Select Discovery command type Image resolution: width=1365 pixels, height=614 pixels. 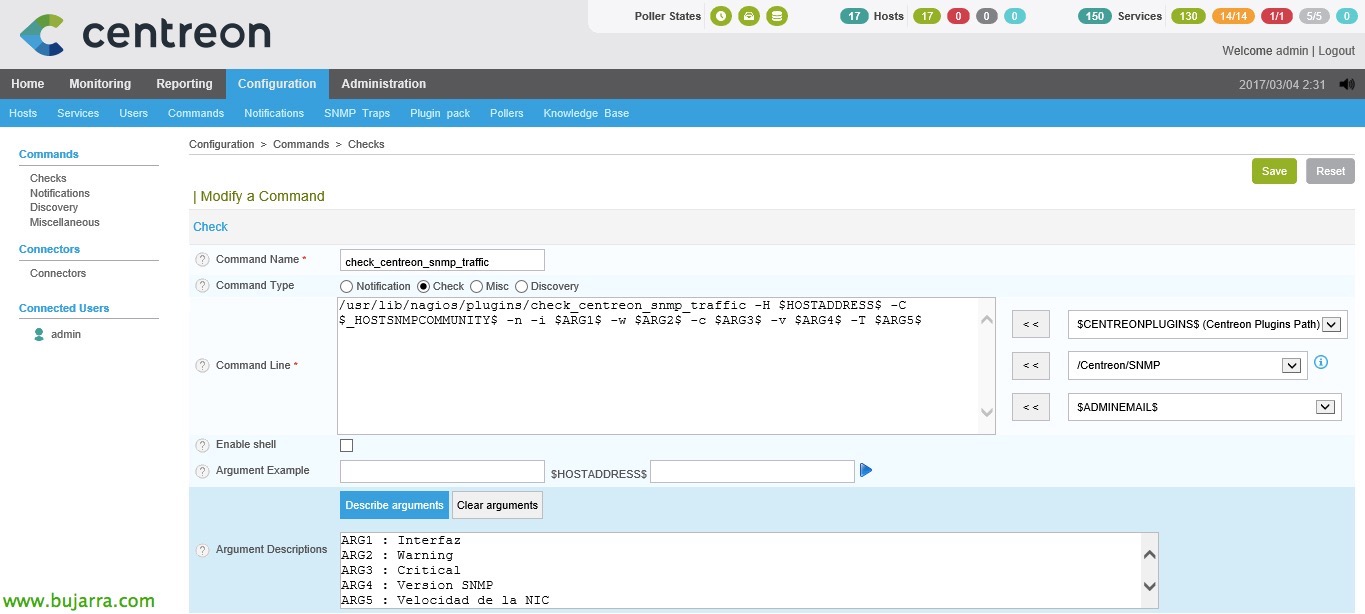click(x=521, y=287)
